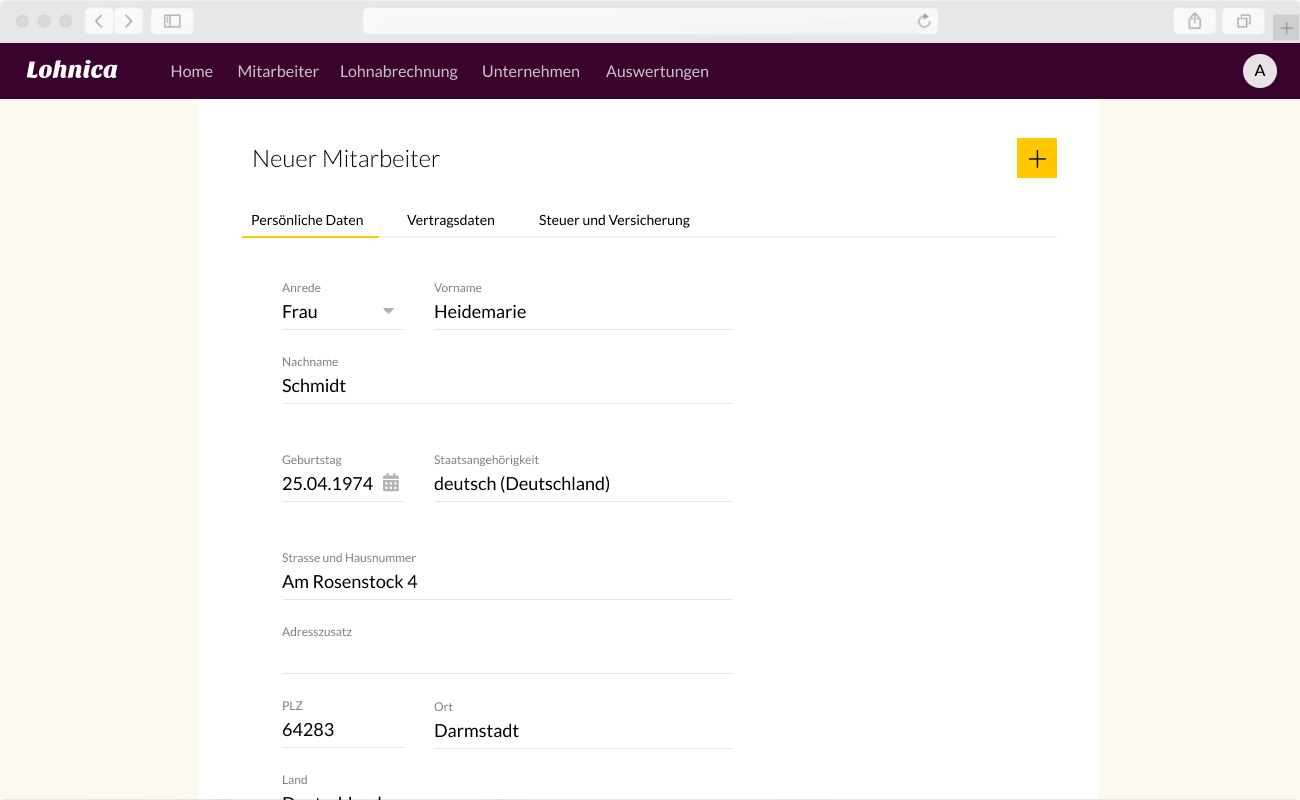
Task: Click the Neuer Mitarbeiter heading
Action: (x=346, y=158)
